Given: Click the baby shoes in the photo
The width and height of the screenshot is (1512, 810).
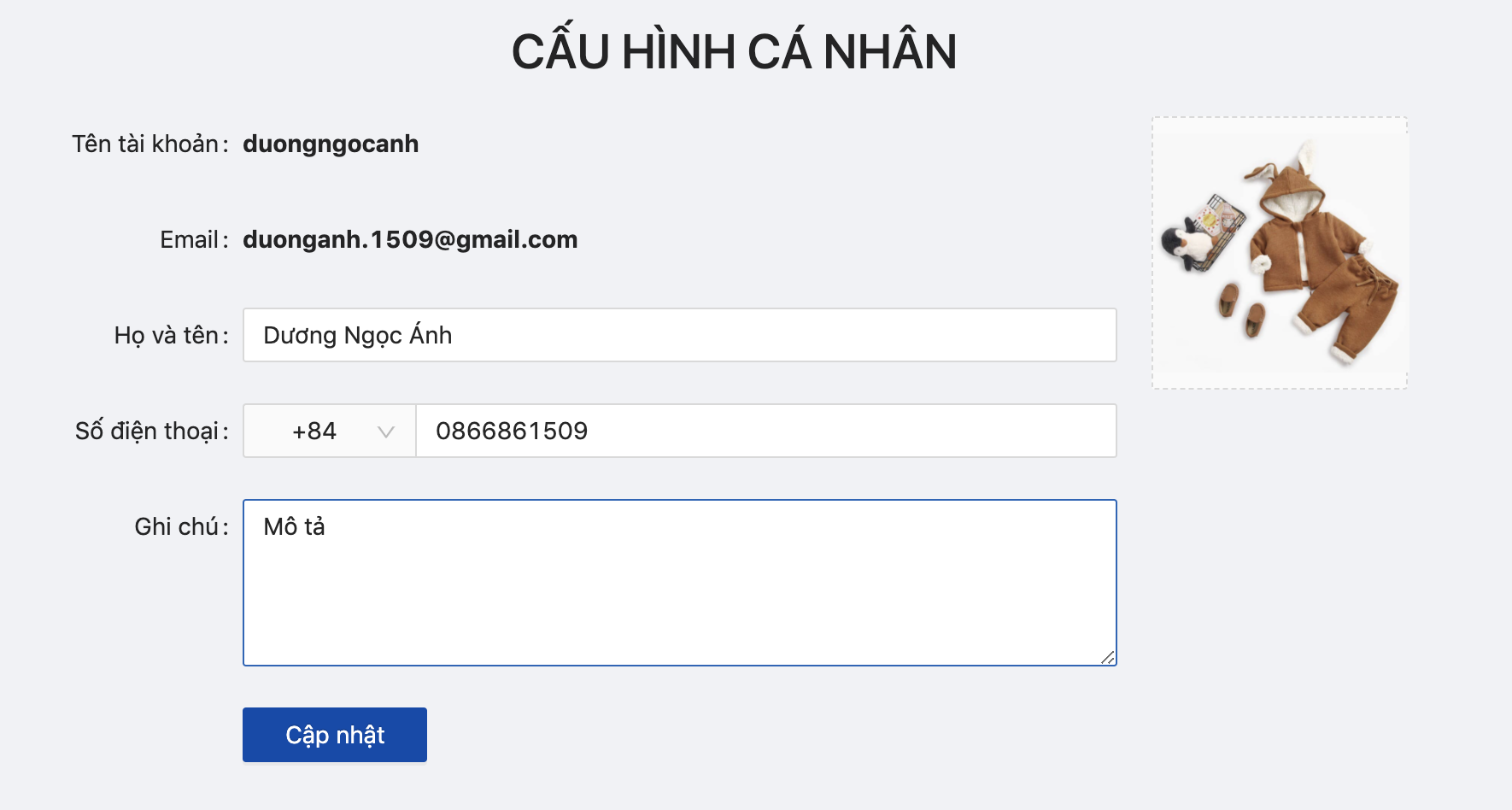Looking at the screenshot, I should click(x=1241, y=309).
